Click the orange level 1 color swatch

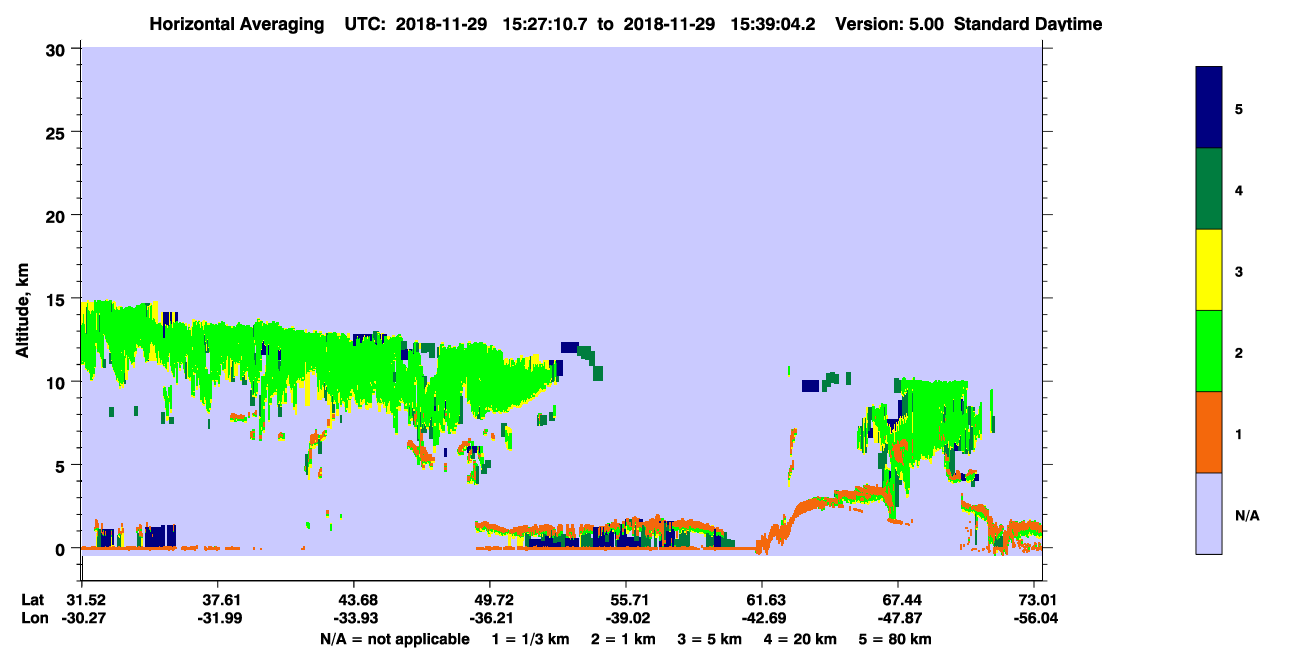coord(1209,432)
